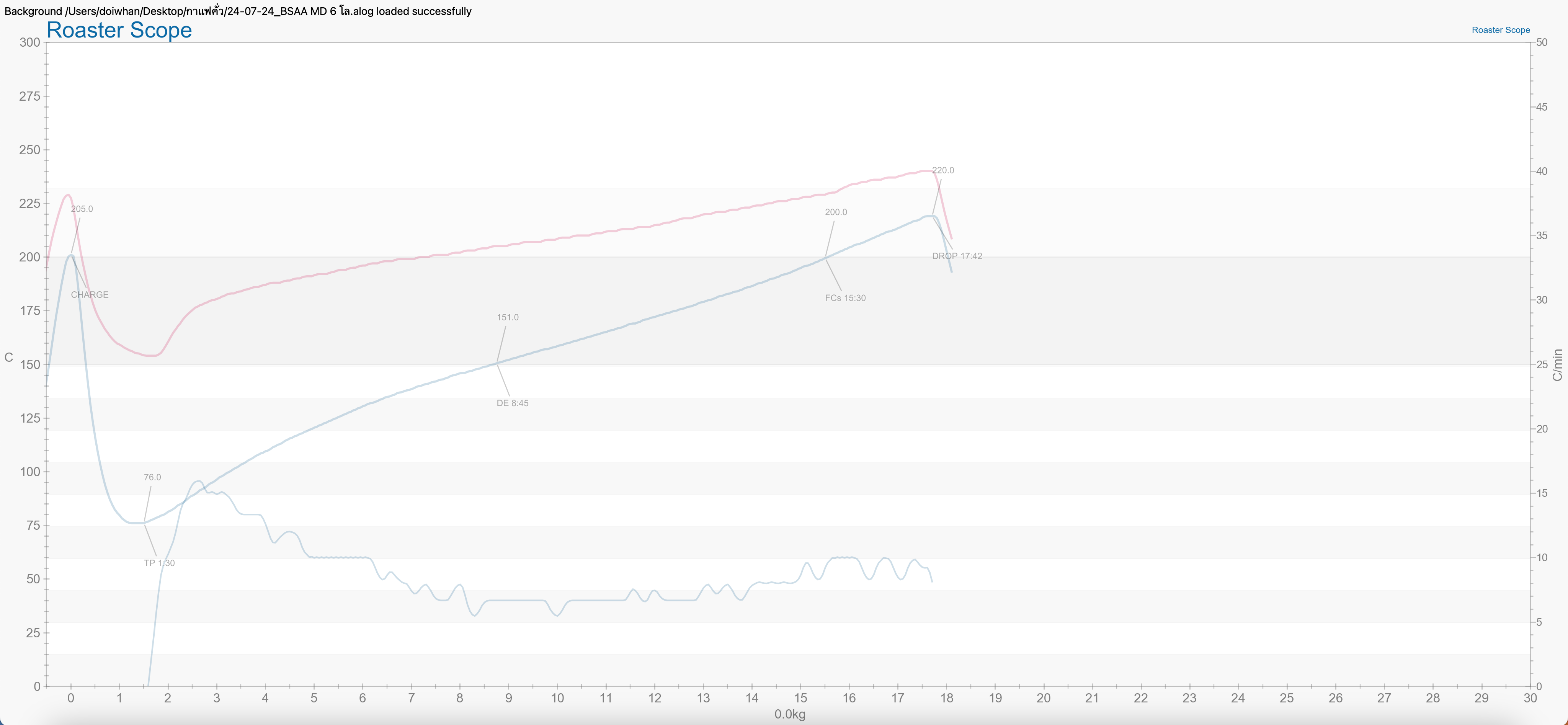Screen dimensions: 1568x725
Task: Click the 25 tick on C/min axis
Action: pyautogui.click(x=1542, y=365)
